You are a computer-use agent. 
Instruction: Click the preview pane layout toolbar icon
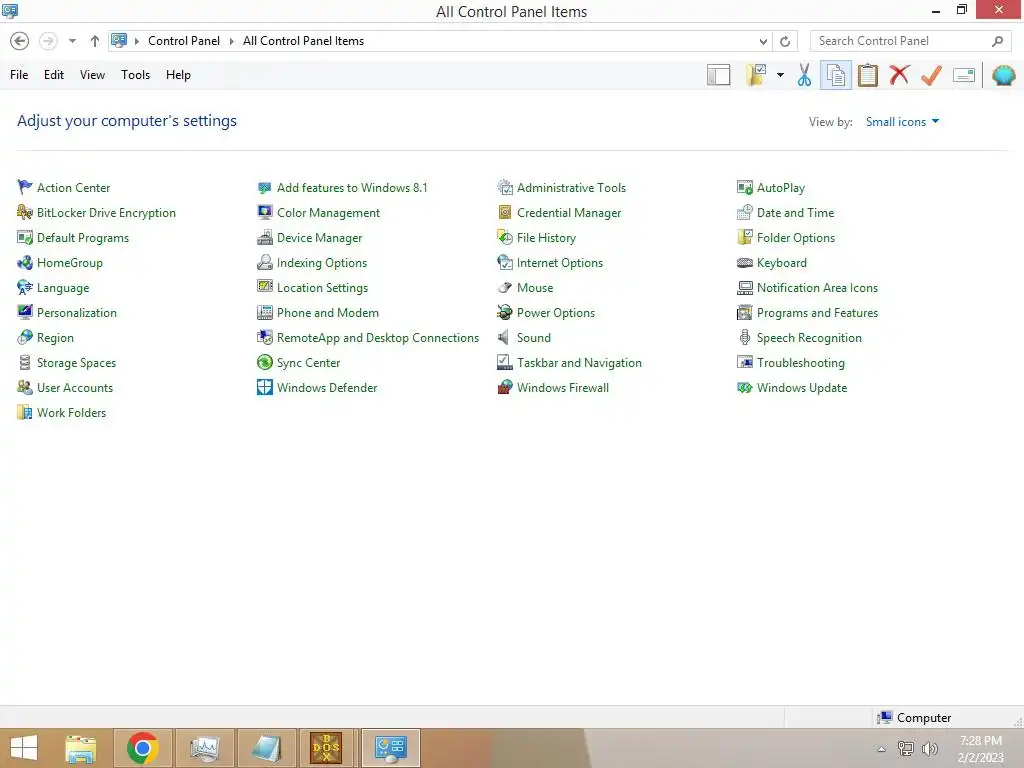click(718, 75)
